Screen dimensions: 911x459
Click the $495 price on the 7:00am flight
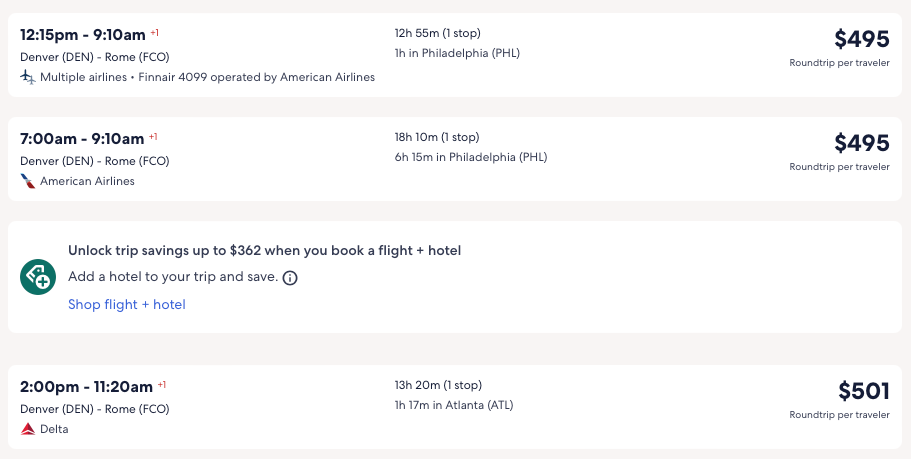pyautogui.click(x=861, y=143)
